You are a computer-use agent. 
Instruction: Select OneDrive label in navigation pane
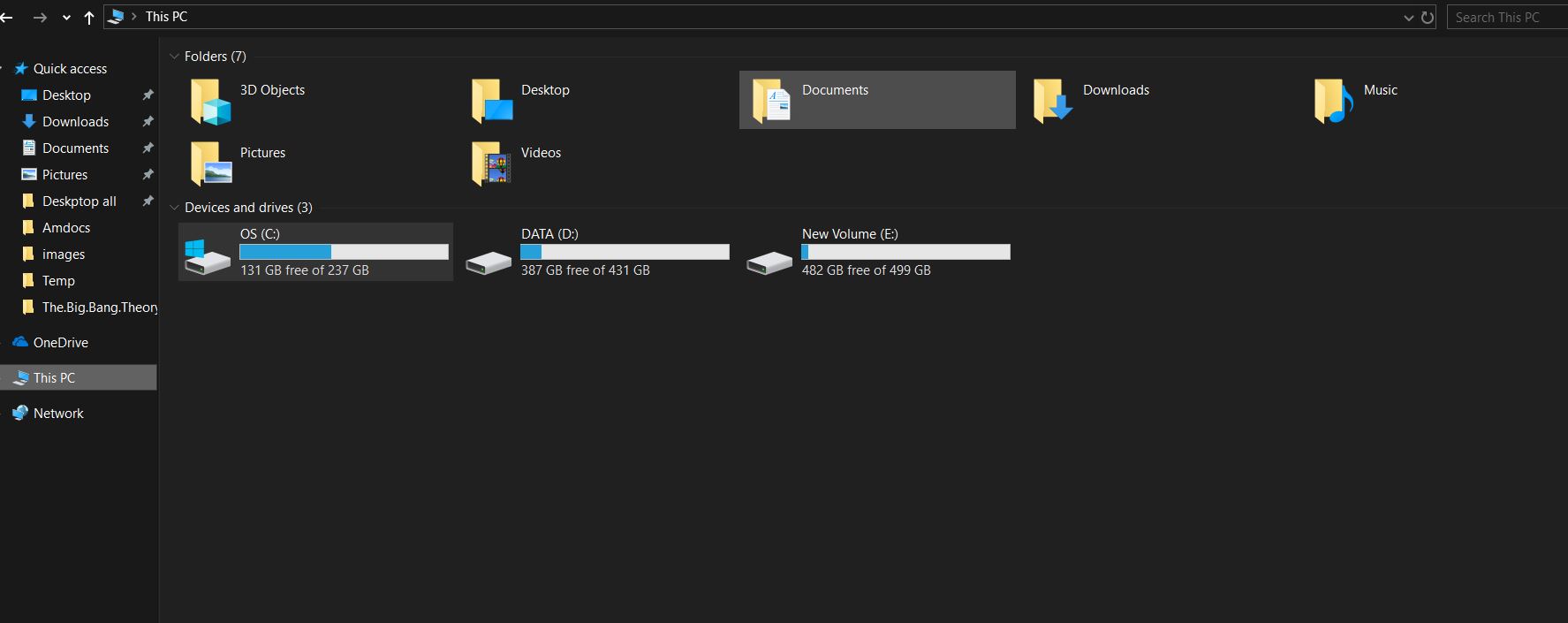[x=61, y=342]
